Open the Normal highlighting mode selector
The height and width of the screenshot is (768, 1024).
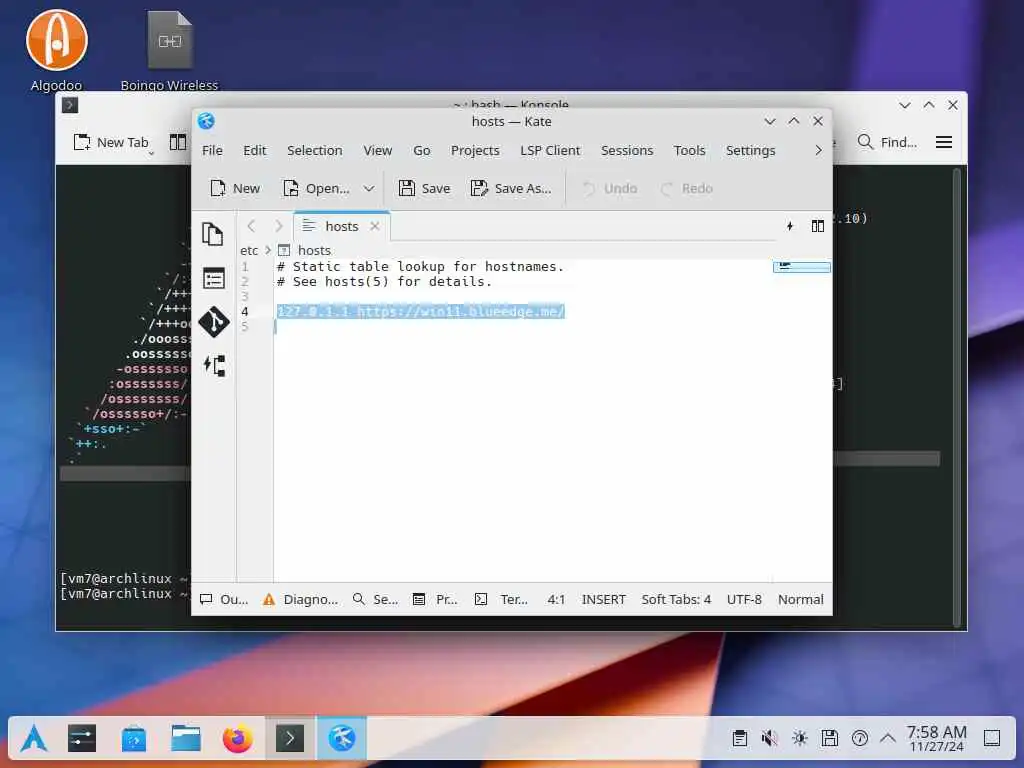801,600
